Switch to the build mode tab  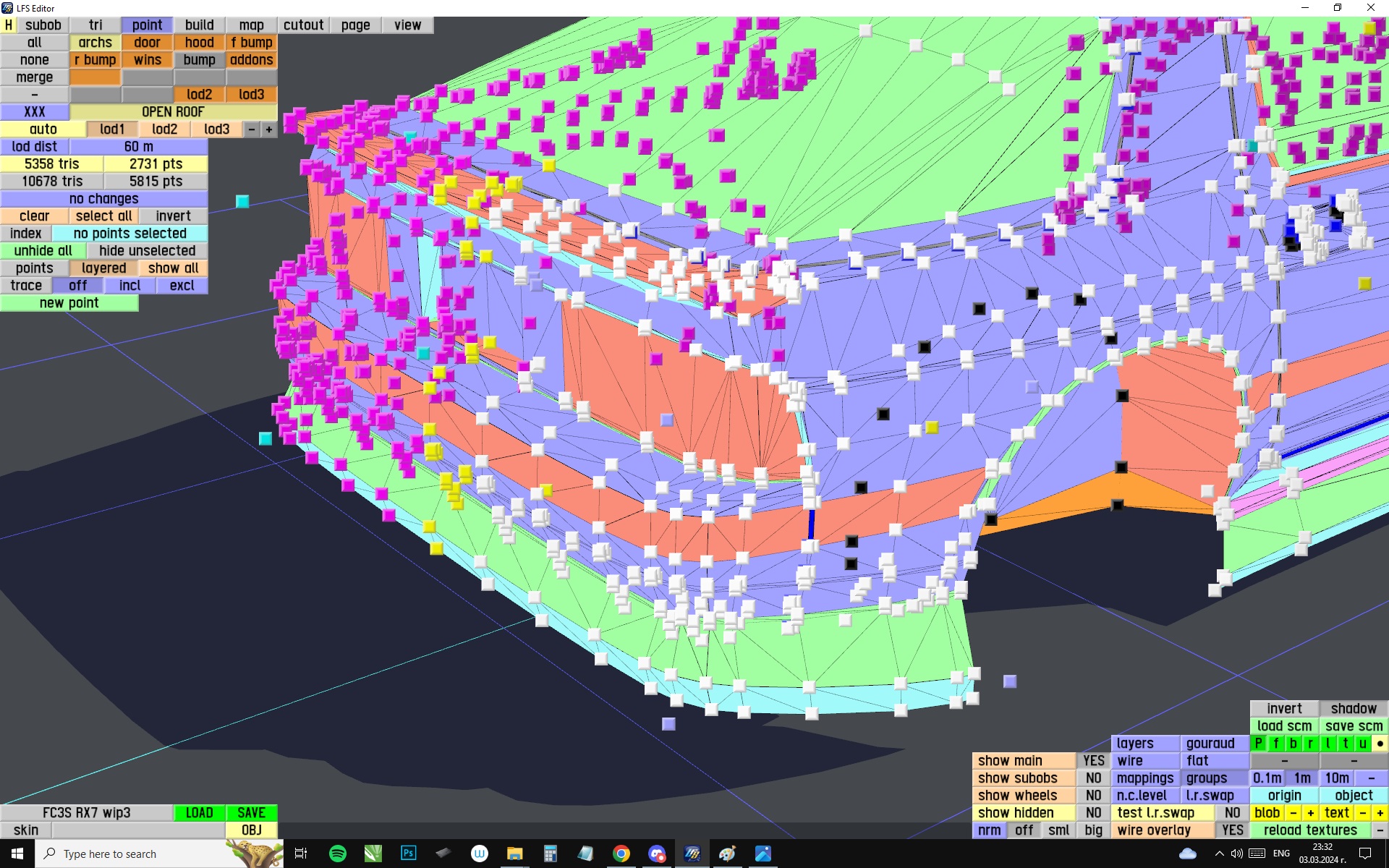click(x=199, y=25)
